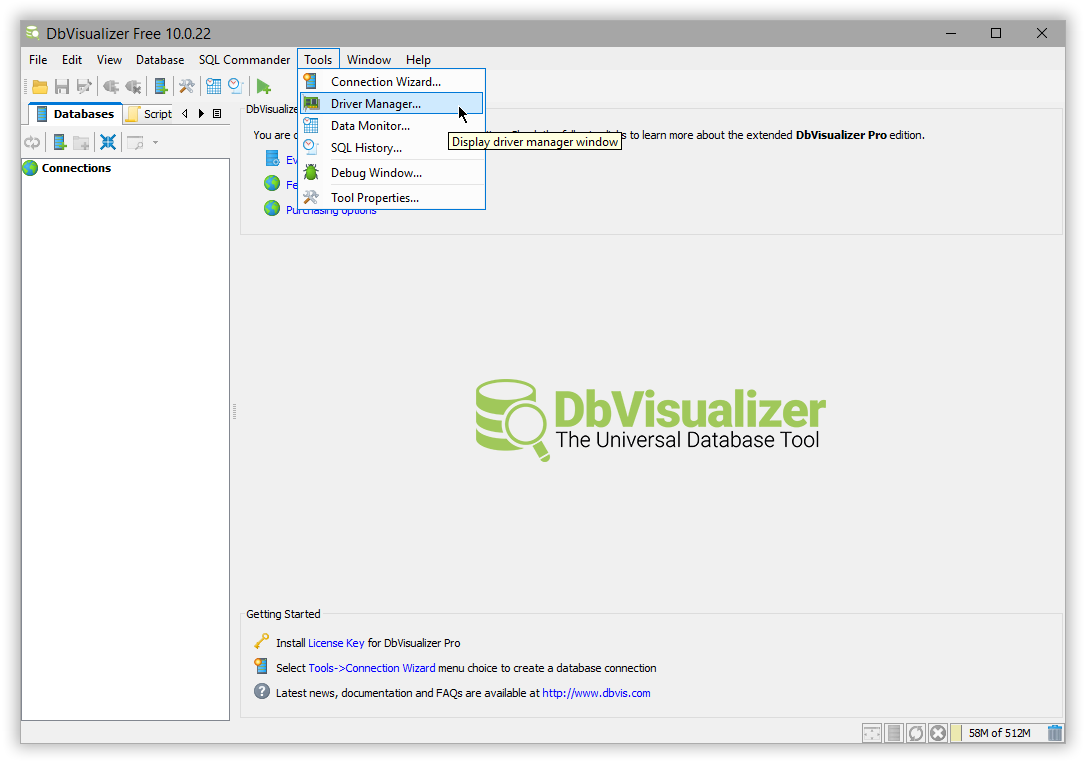This screenshot has width=1086, height=764.
Task: Click the Disconnect plug icon
Action: coord(132,86)
